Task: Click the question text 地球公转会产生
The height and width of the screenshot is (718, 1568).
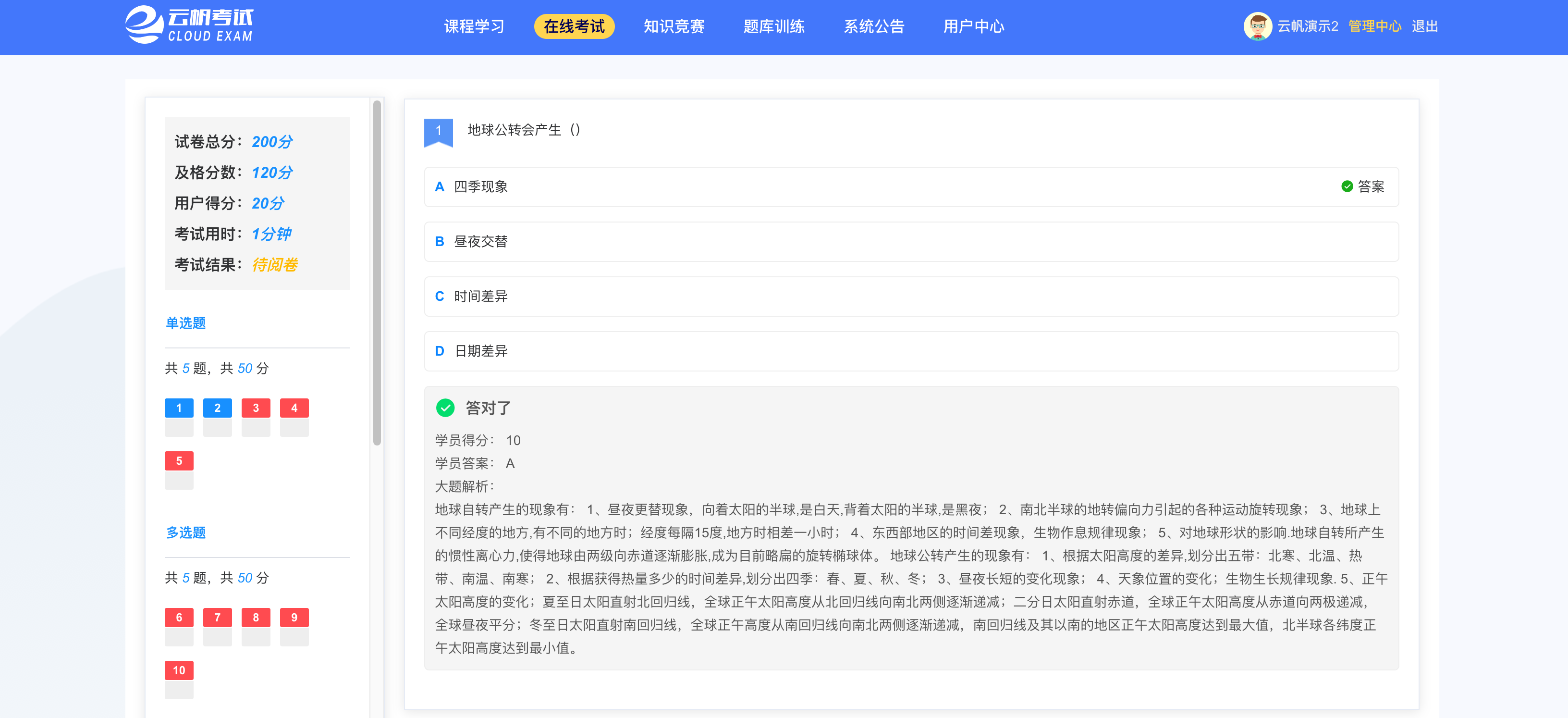Action: click(524, 130)
